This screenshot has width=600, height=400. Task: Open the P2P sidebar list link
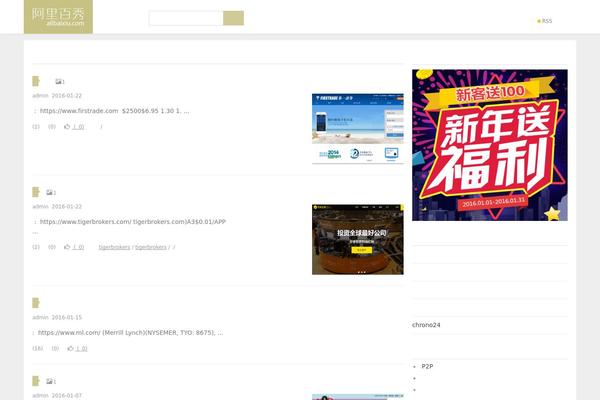pyautogui.click(x=427, y=366)
